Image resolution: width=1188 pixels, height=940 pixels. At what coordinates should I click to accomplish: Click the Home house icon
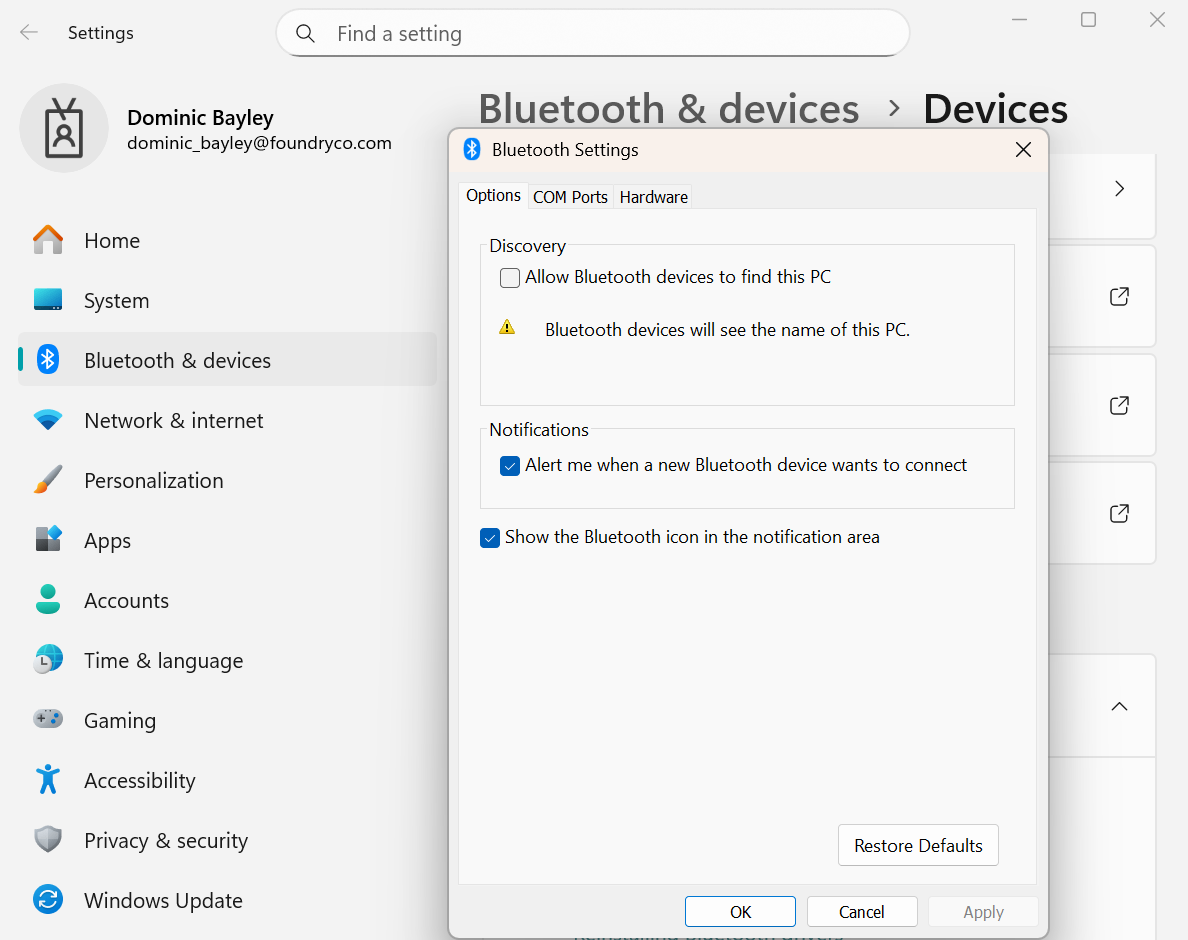click(47, 240)
